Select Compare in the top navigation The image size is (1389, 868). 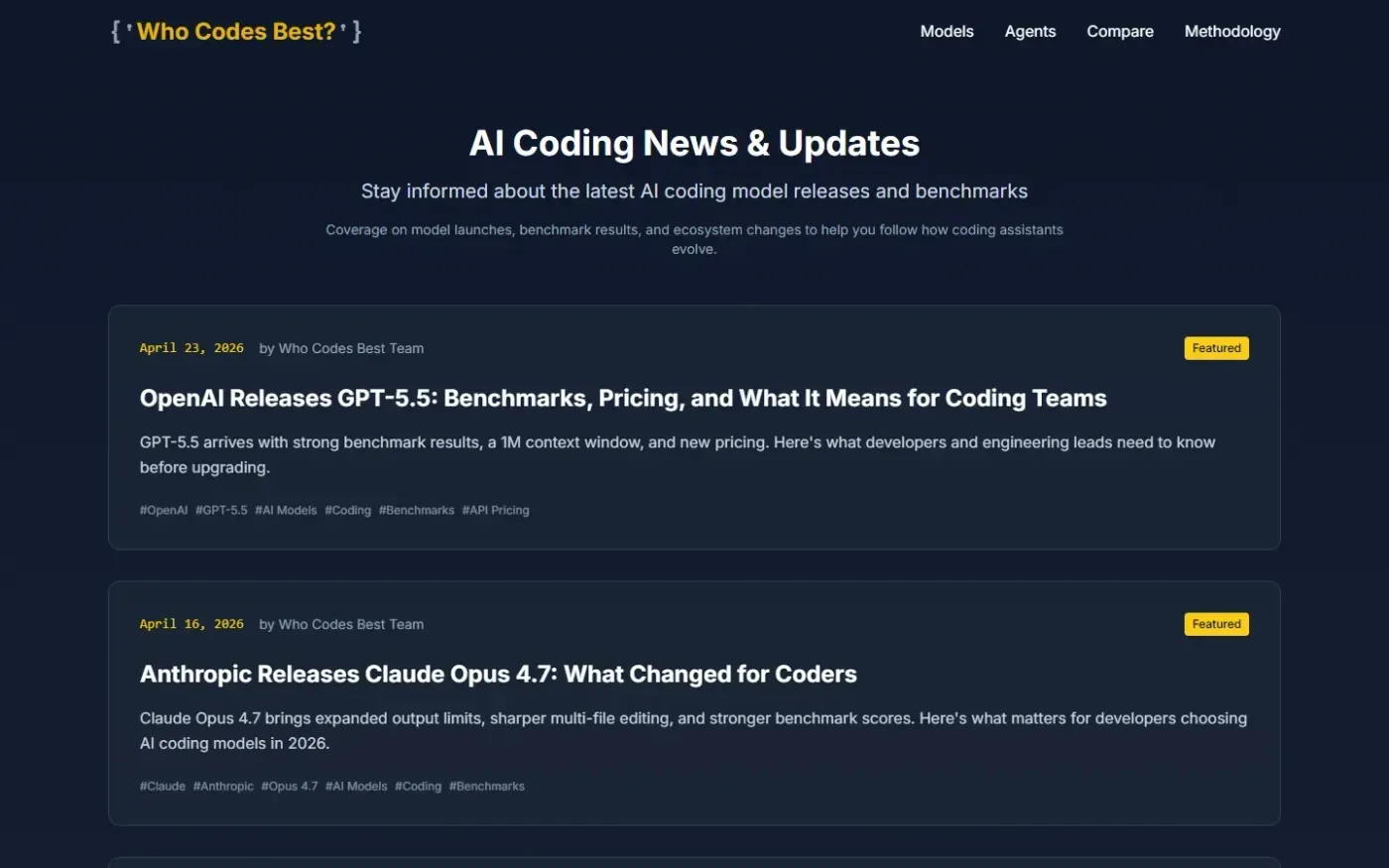coord(1120,32)
